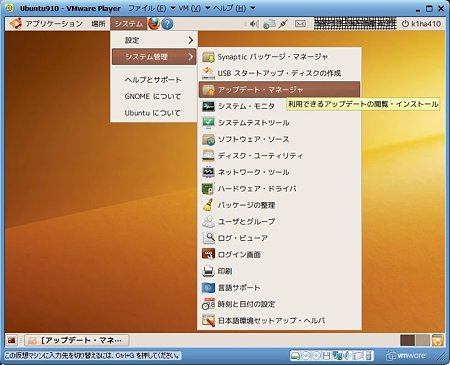Expand システム管理 submenu entry

[154, 57]
